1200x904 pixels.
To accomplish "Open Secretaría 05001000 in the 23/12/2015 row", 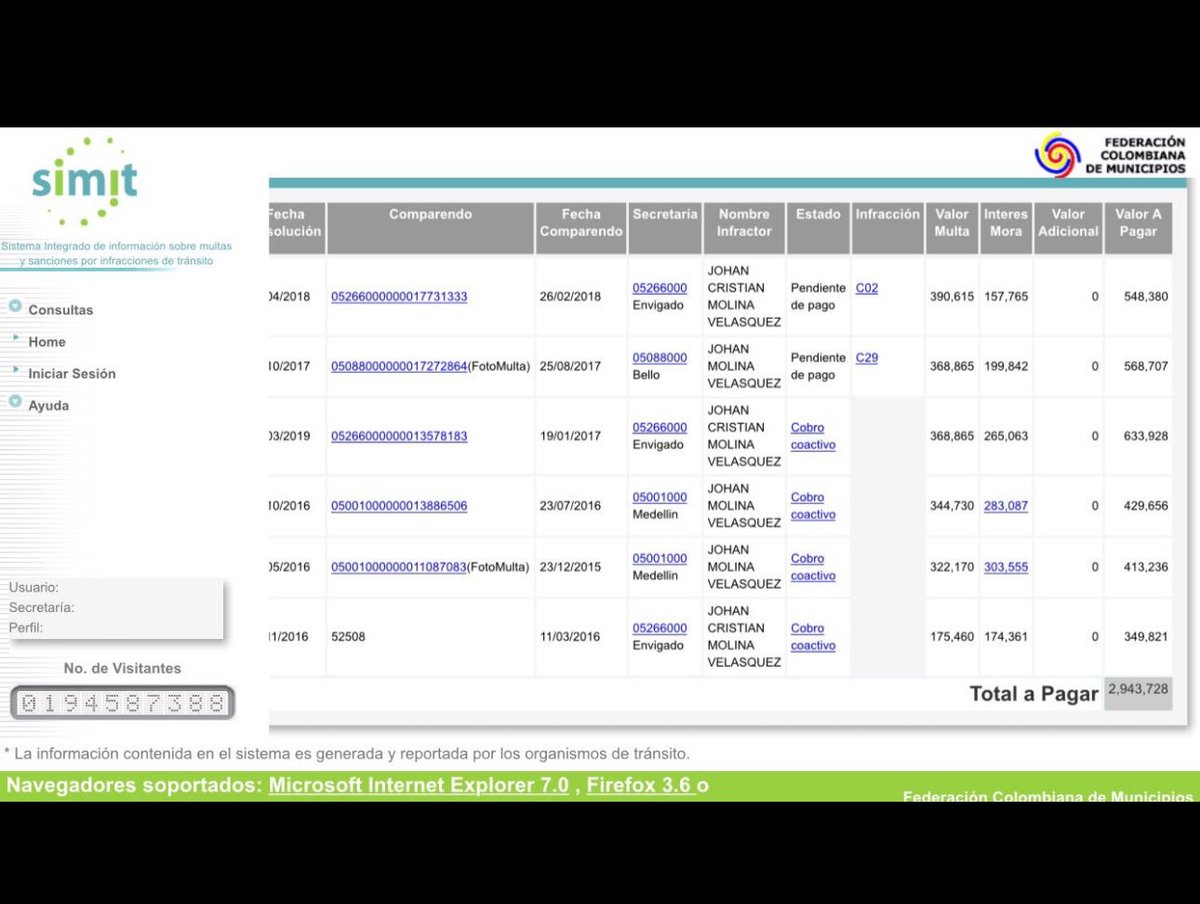I will 660,558.
